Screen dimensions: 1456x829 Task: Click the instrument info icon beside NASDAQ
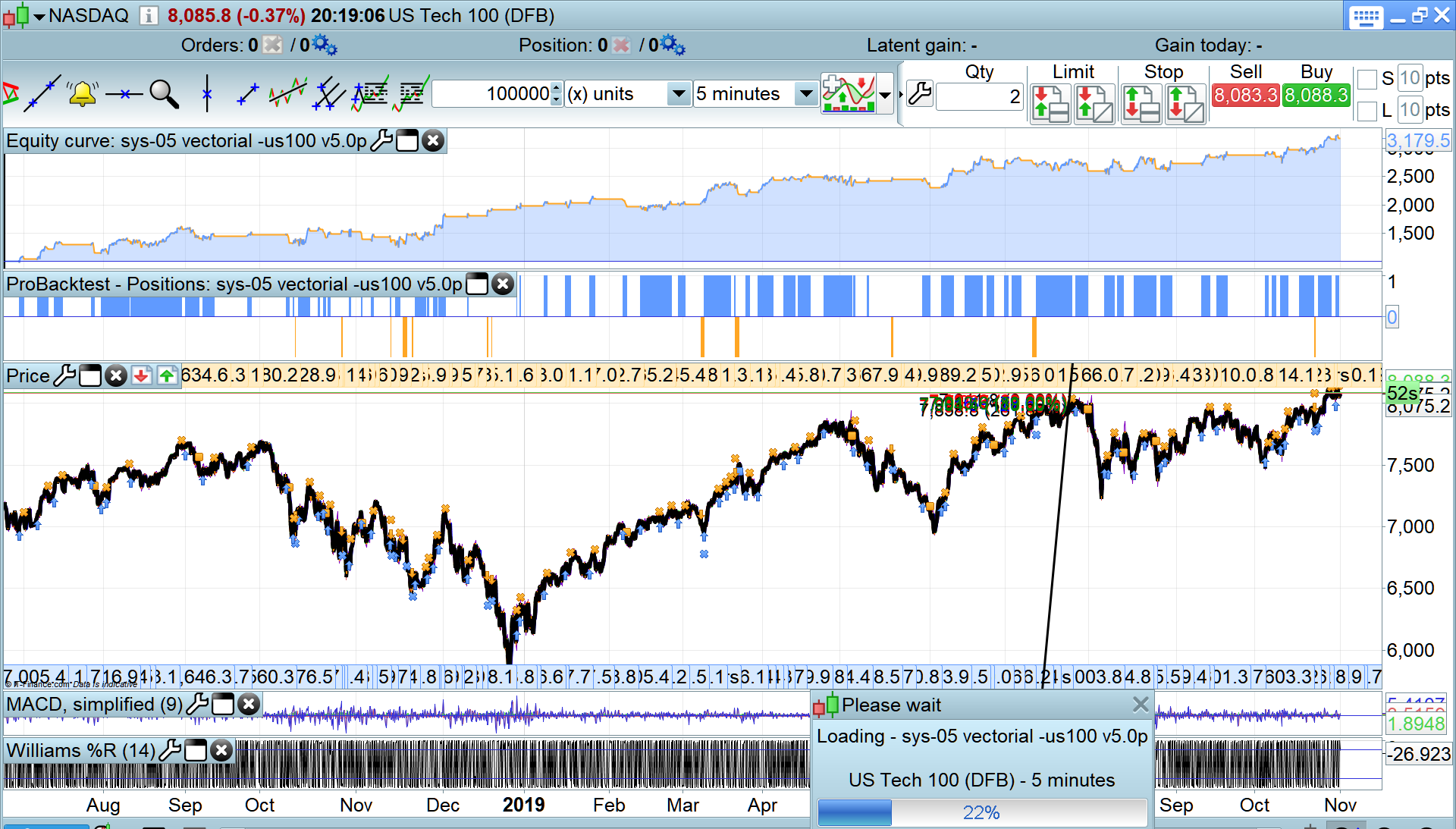(149, 15)
